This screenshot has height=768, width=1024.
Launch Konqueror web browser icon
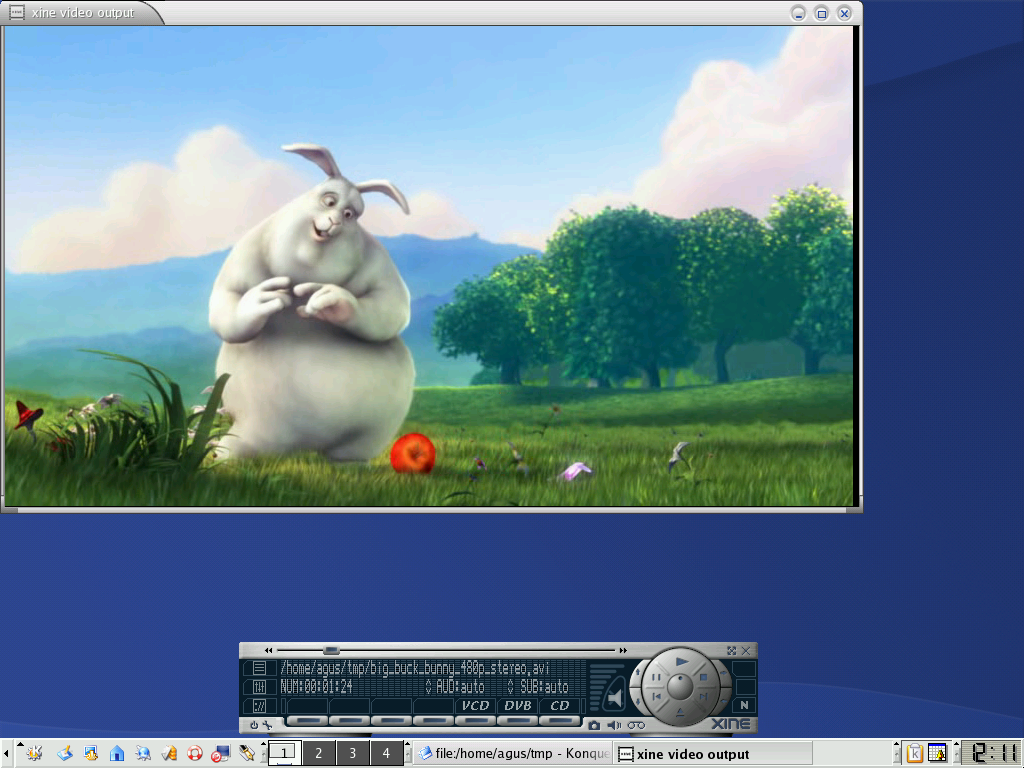pyautogui.click(x=143, y=754)
